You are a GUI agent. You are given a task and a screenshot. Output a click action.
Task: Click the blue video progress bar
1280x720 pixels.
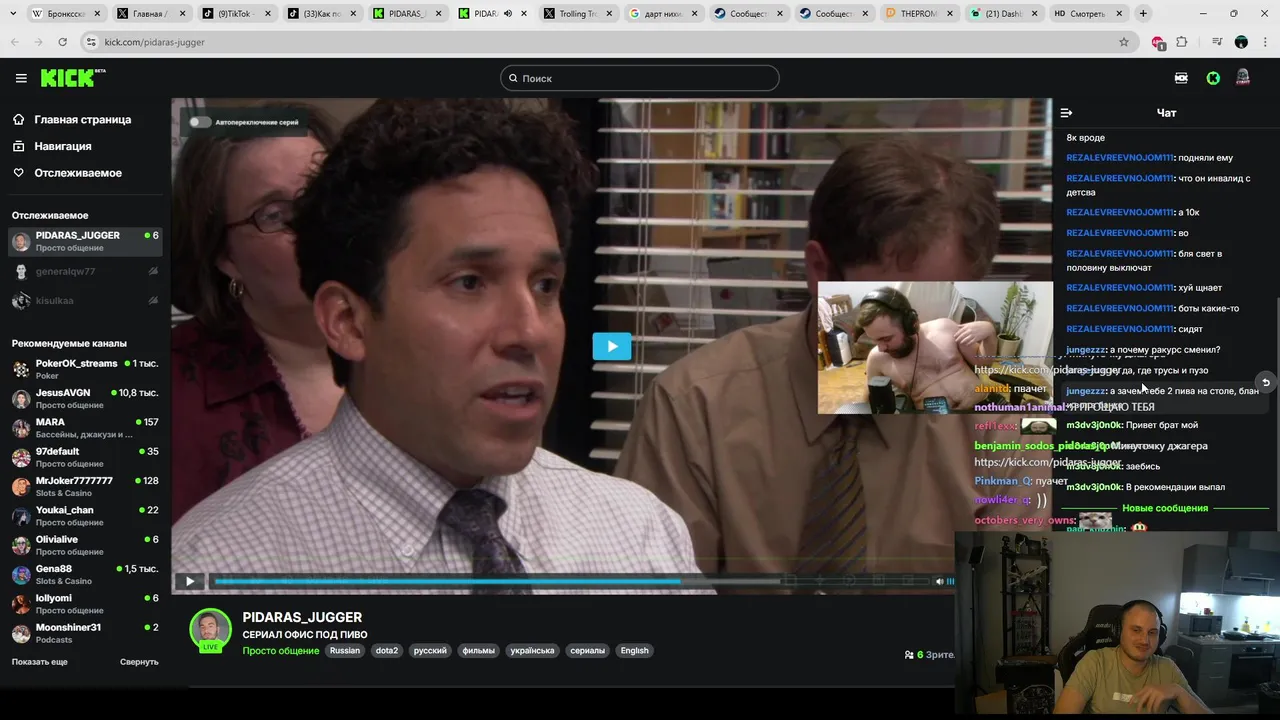coord(448,581)
